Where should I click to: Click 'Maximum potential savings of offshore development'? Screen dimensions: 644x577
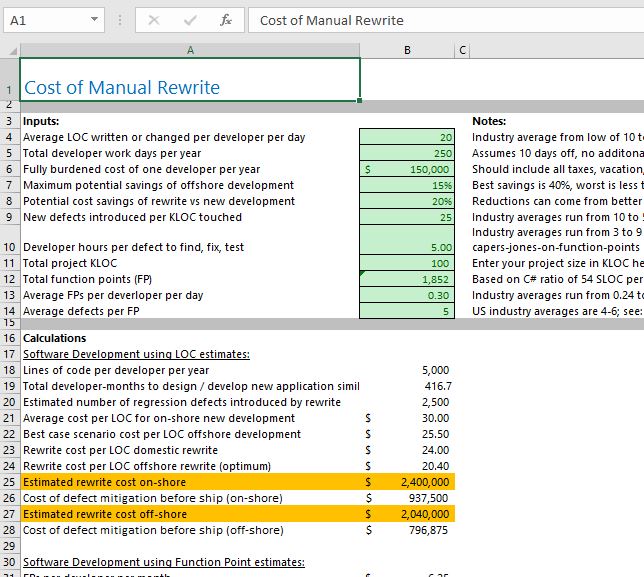click(158, 185)
